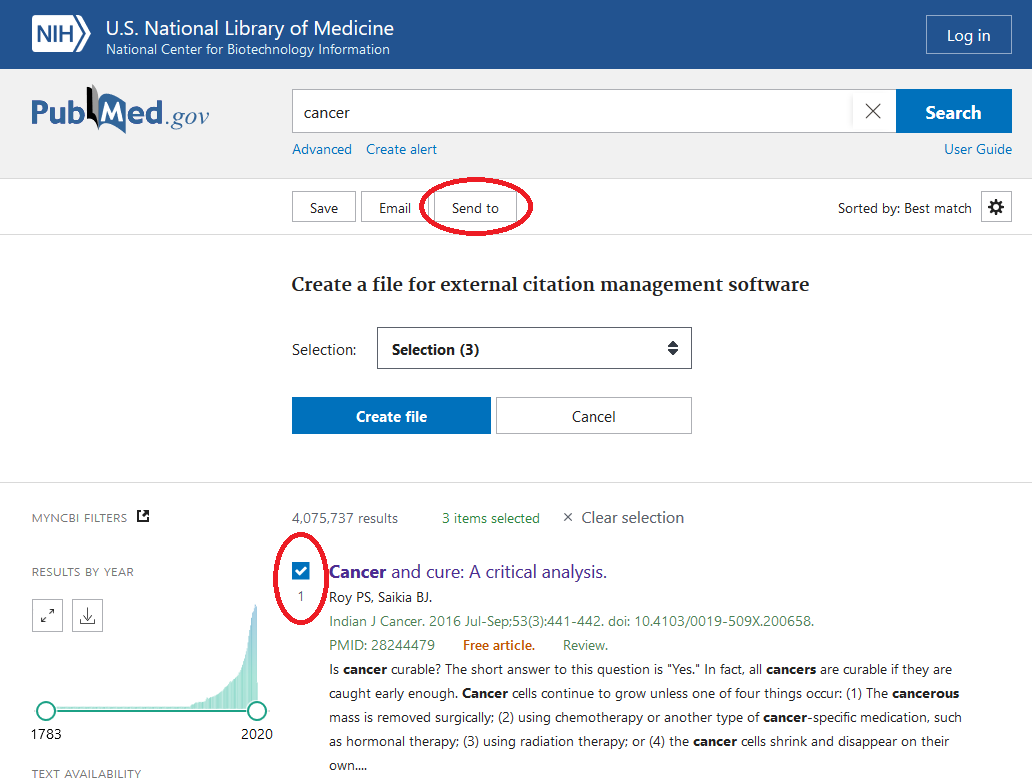Screen dimensions: 1032x780
Task: Open the Advanced search page
Action: pos(322,148)
